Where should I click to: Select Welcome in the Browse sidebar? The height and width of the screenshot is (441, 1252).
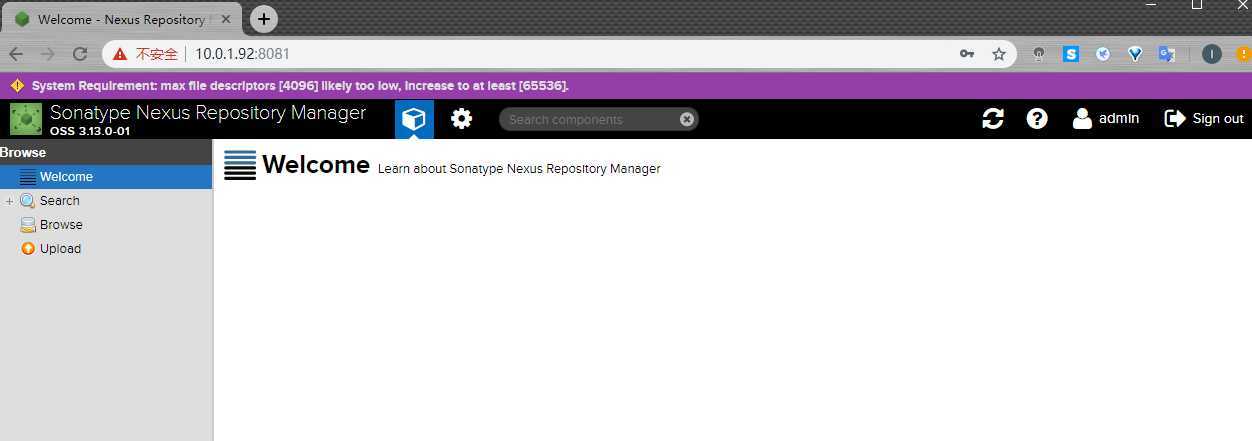pyautogui.click(x=106, y=177)
